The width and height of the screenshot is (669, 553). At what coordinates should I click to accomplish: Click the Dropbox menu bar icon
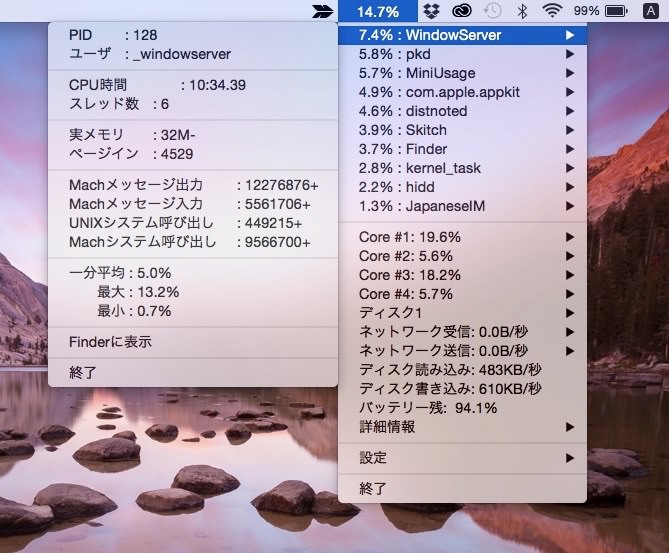tap(431, 11)
